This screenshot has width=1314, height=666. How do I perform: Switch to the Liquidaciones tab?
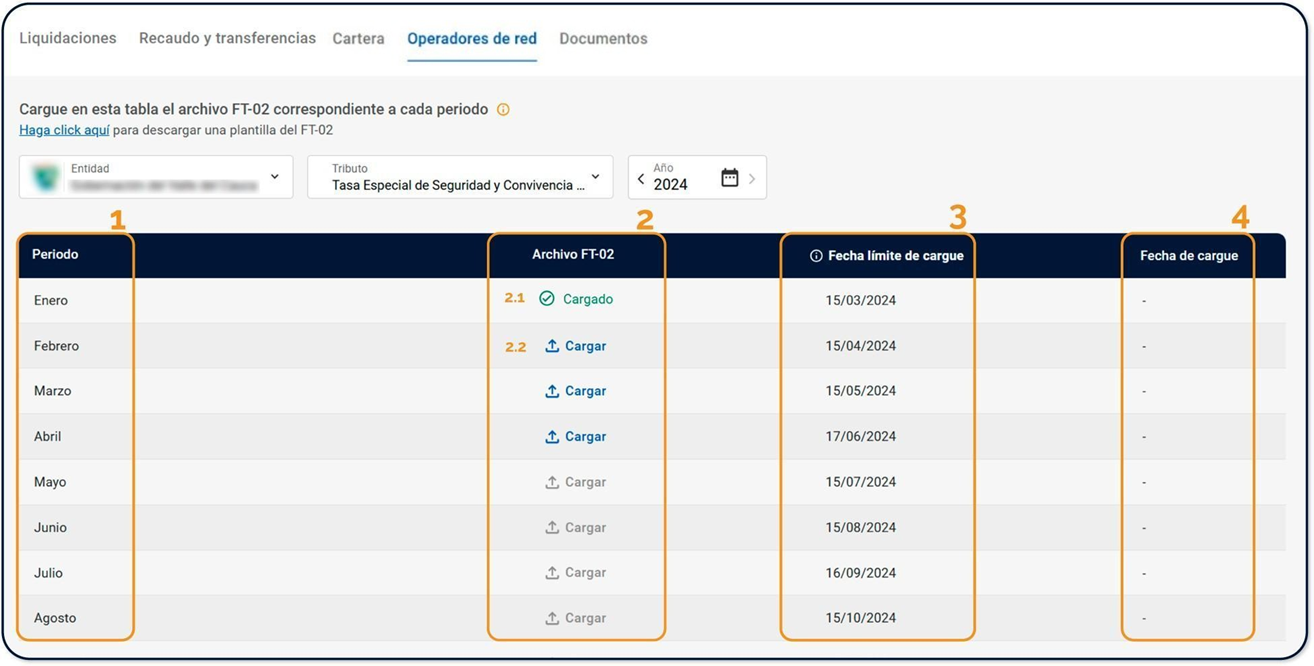tap(68, 39)
